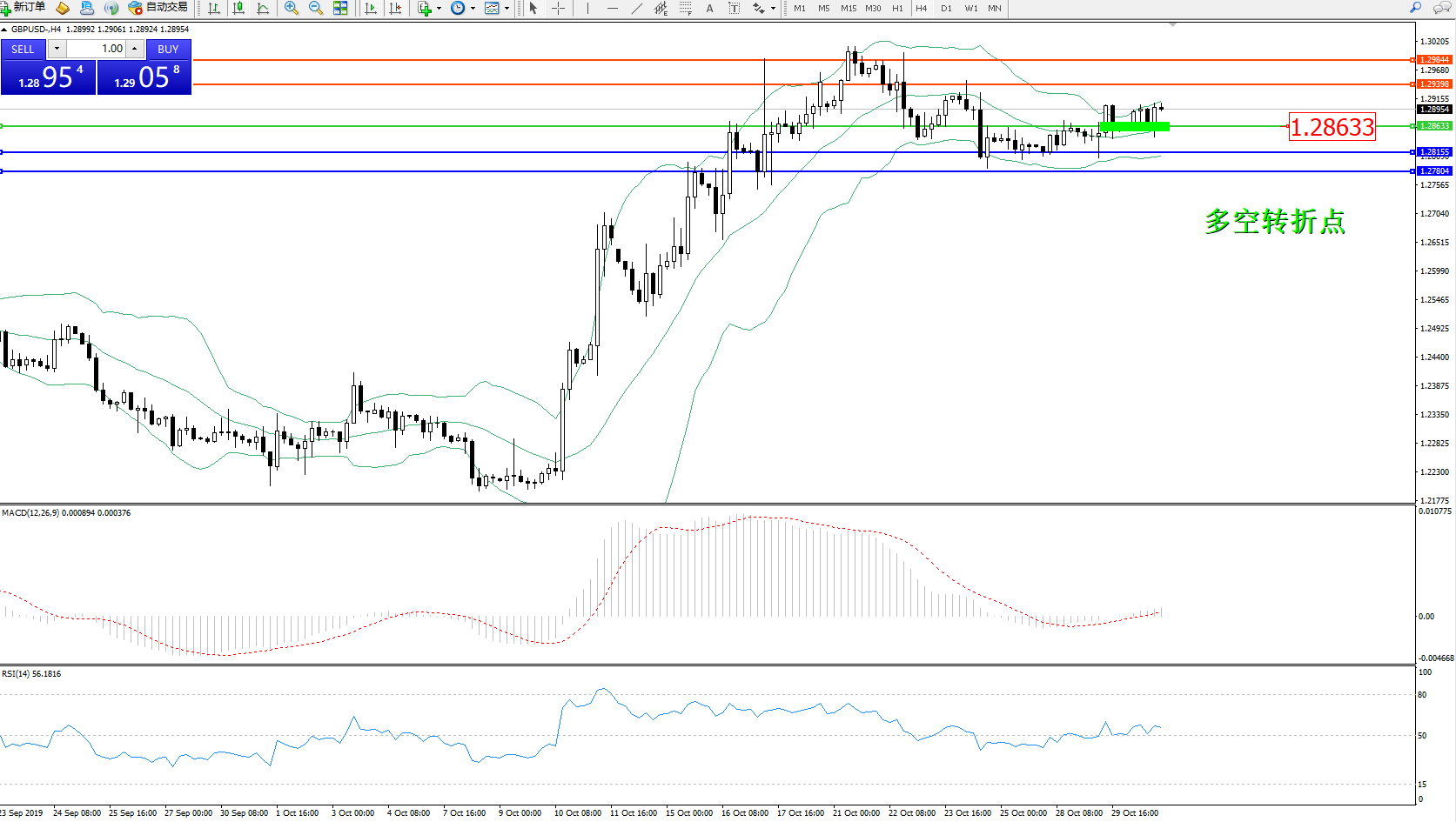Open the search magnifier in toolbar

coord(1415,8)
